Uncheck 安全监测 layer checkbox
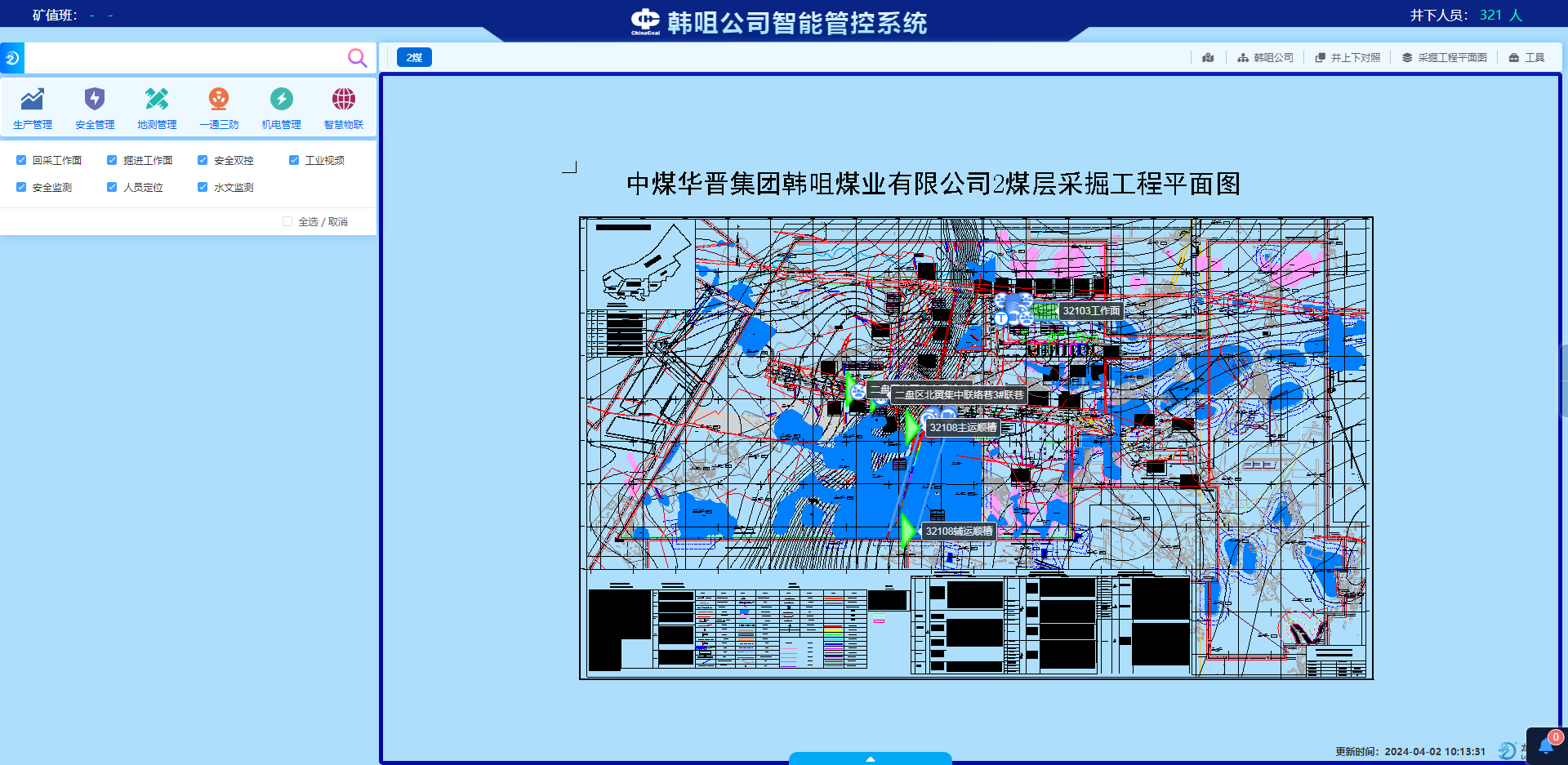 click(x=21, y=187)
